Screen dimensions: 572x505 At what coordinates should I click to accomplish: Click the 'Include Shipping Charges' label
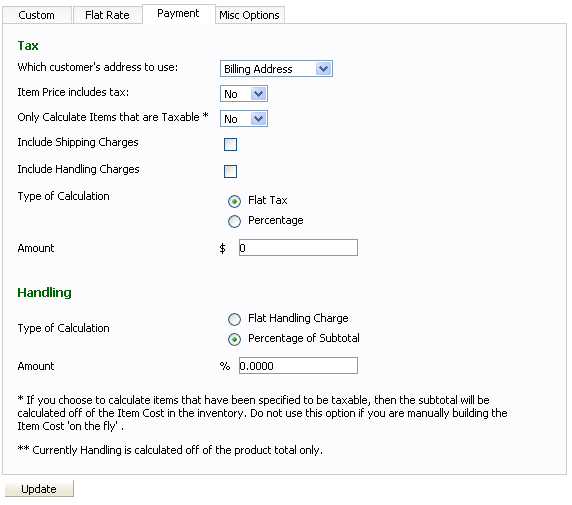pyautogui.click(x=78, y=142)
